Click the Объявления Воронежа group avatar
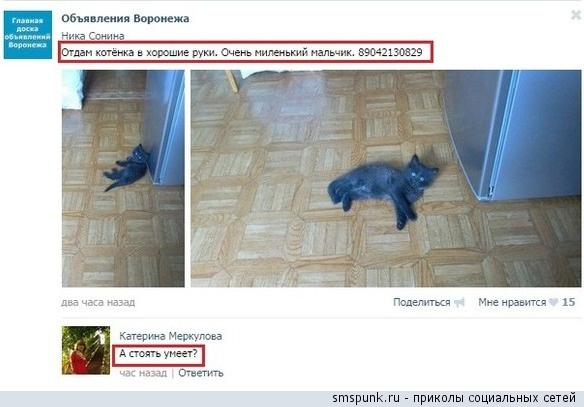The image size is (584, 407). [28, 35]
